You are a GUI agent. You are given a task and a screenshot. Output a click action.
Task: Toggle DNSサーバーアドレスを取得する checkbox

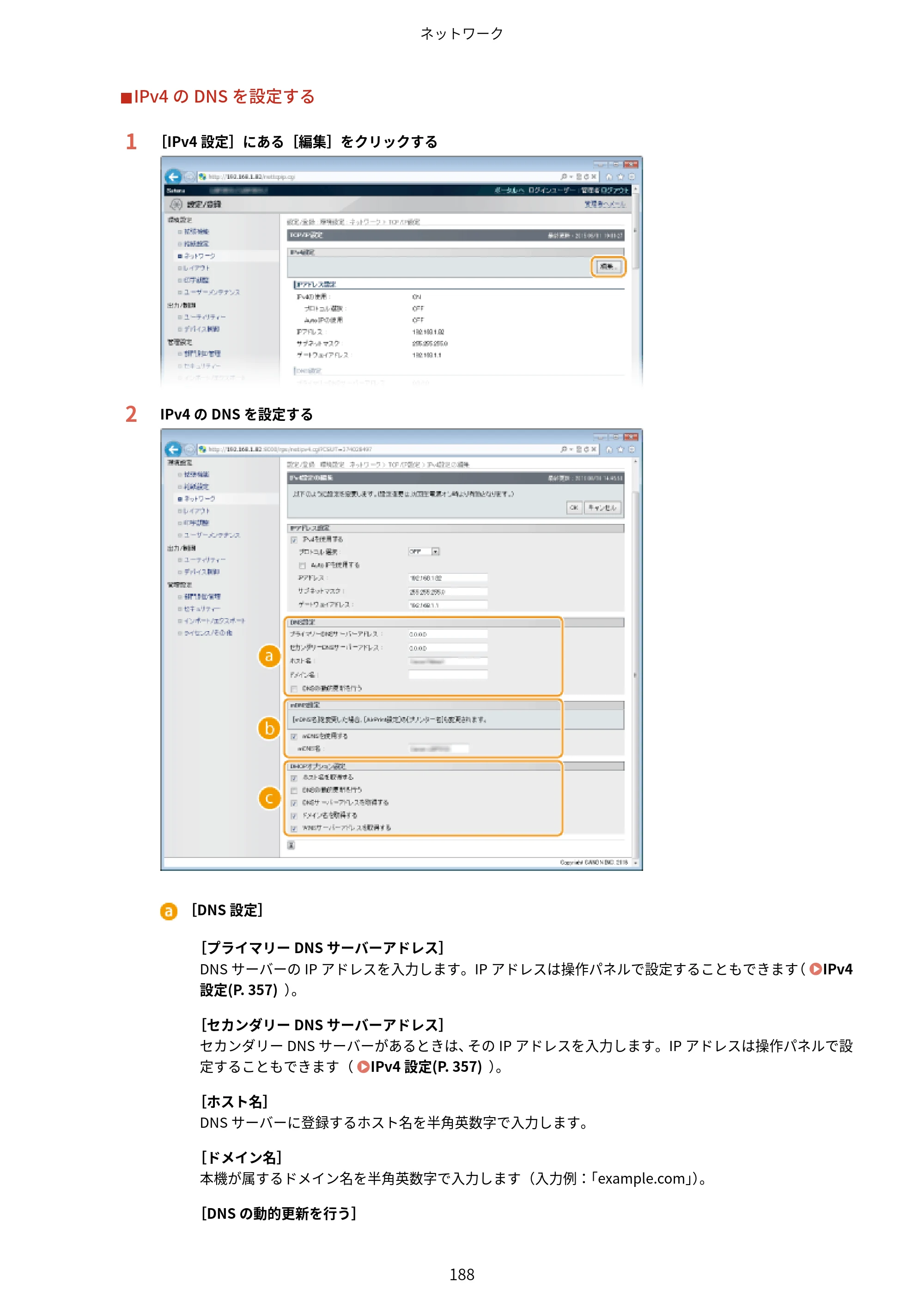(294, 803)
